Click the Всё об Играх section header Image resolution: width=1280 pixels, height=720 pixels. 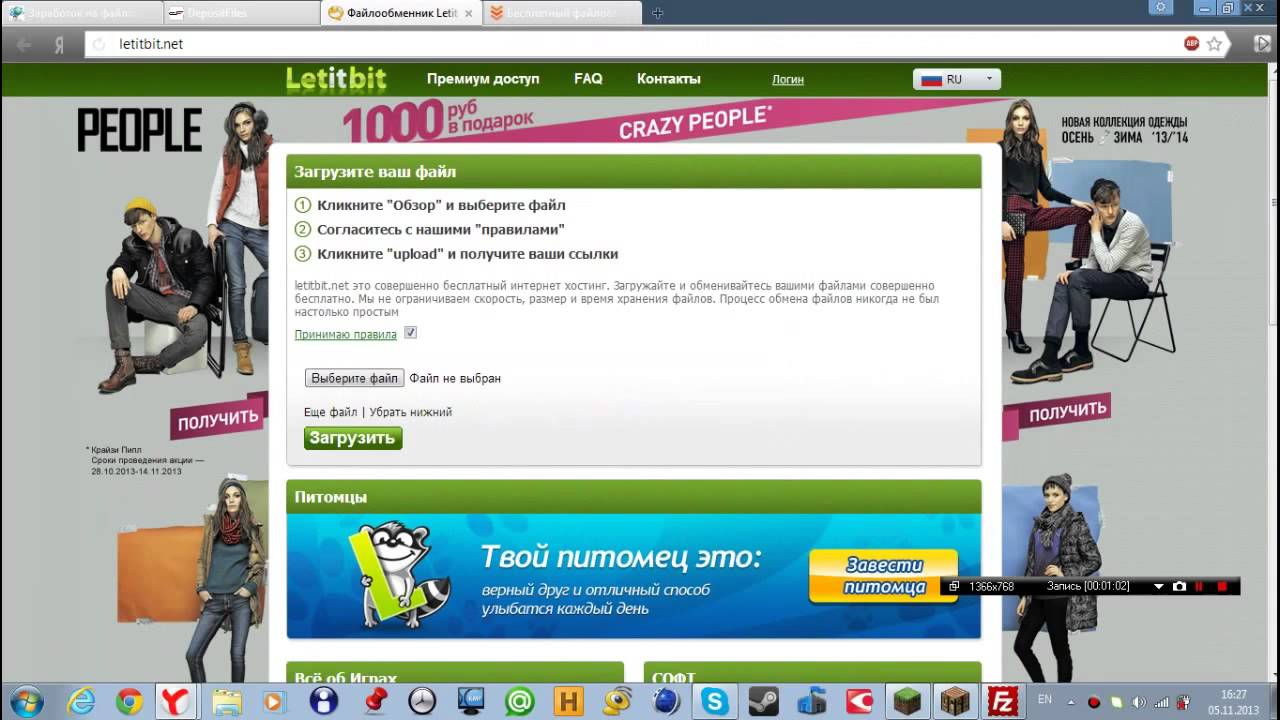pyautogui.click(x=455, y=673)
